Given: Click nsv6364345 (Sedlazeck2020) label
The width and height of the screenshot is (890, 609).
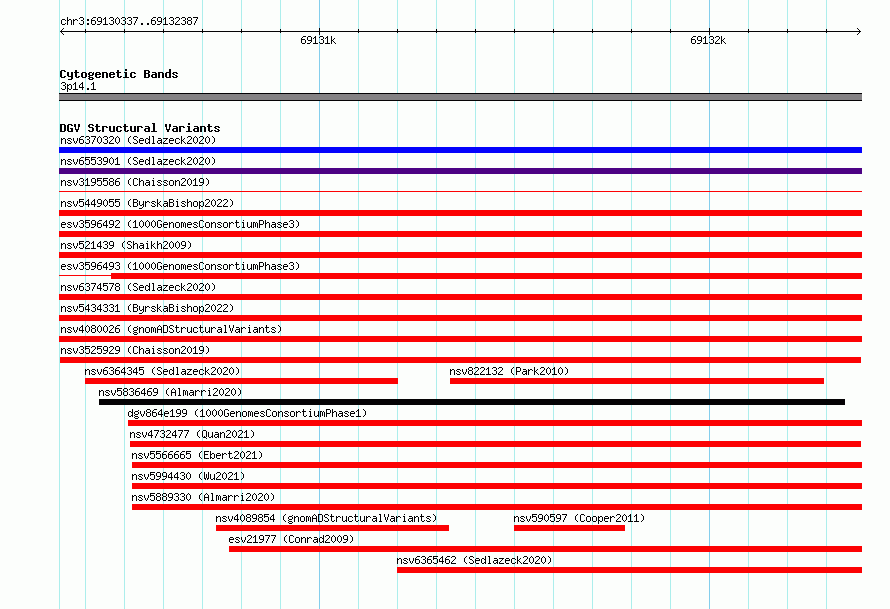Looking at the screenshot, I should tap(162, 371).
